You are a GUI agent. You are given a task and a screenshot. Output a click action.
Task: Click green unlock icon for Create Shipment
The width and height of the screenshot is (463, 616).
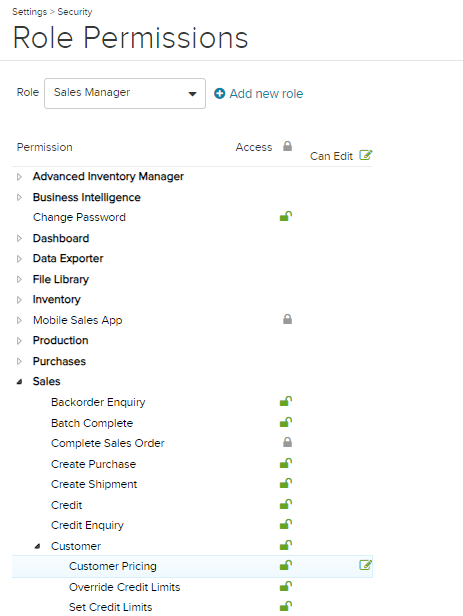coord(286,483)
